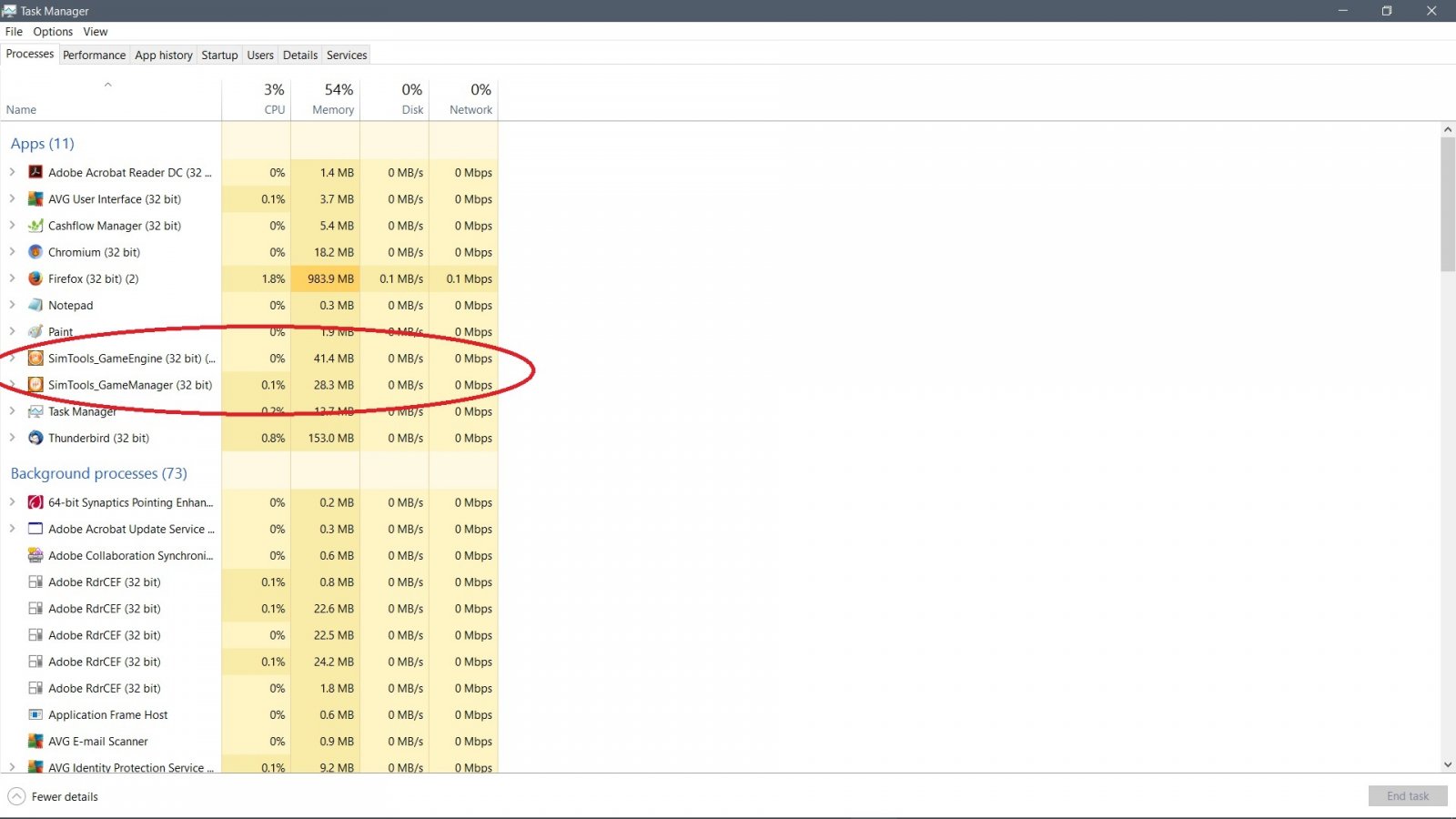Image resolution: width=1456 pixels, height=819 pixels.
Task: Select the SimTools_GameEngine 41.4 MB cell
Action: [x=326, y=358]
